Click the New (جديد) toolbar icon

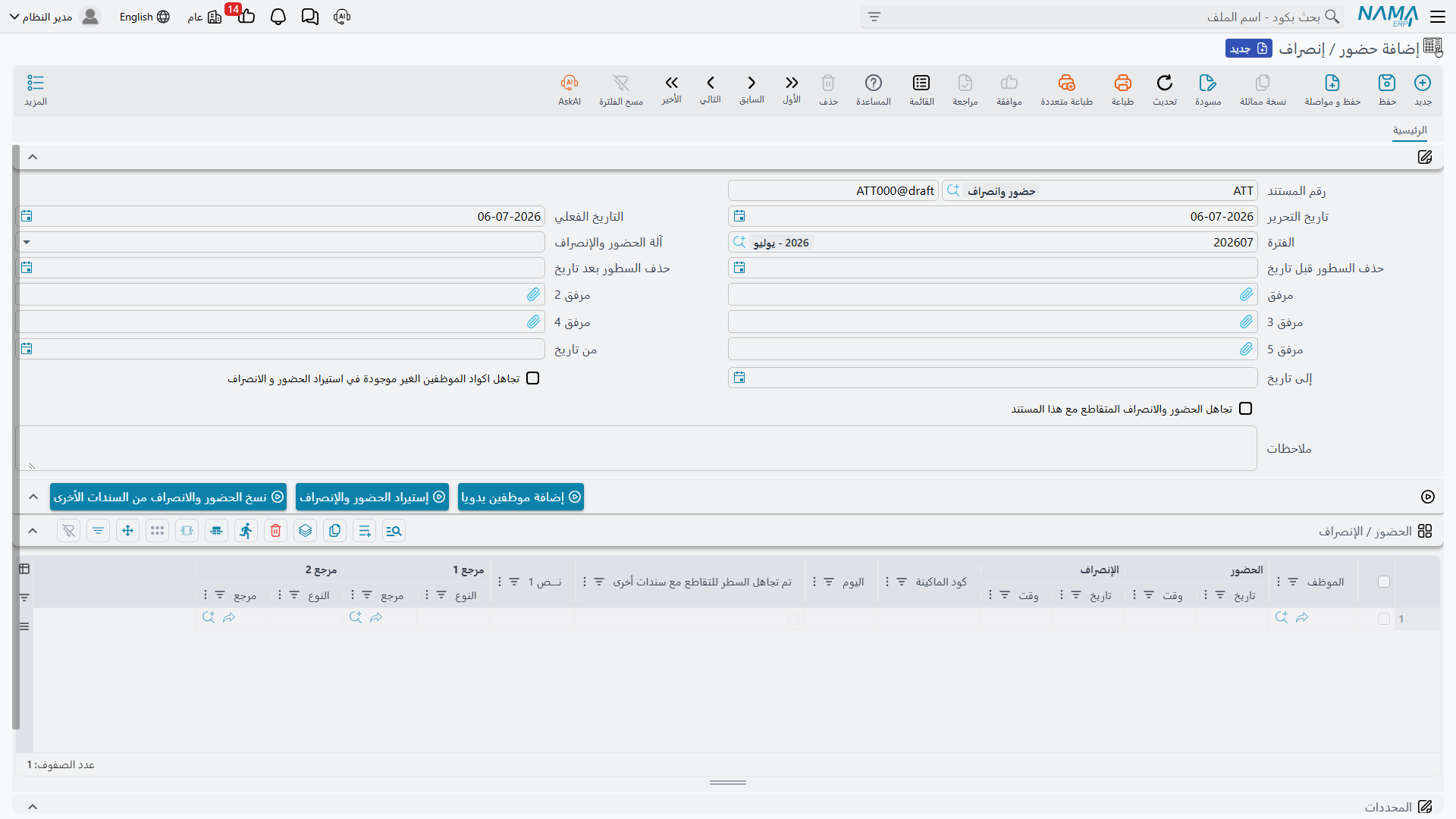pyautogui.click(x=1423, y=83)
